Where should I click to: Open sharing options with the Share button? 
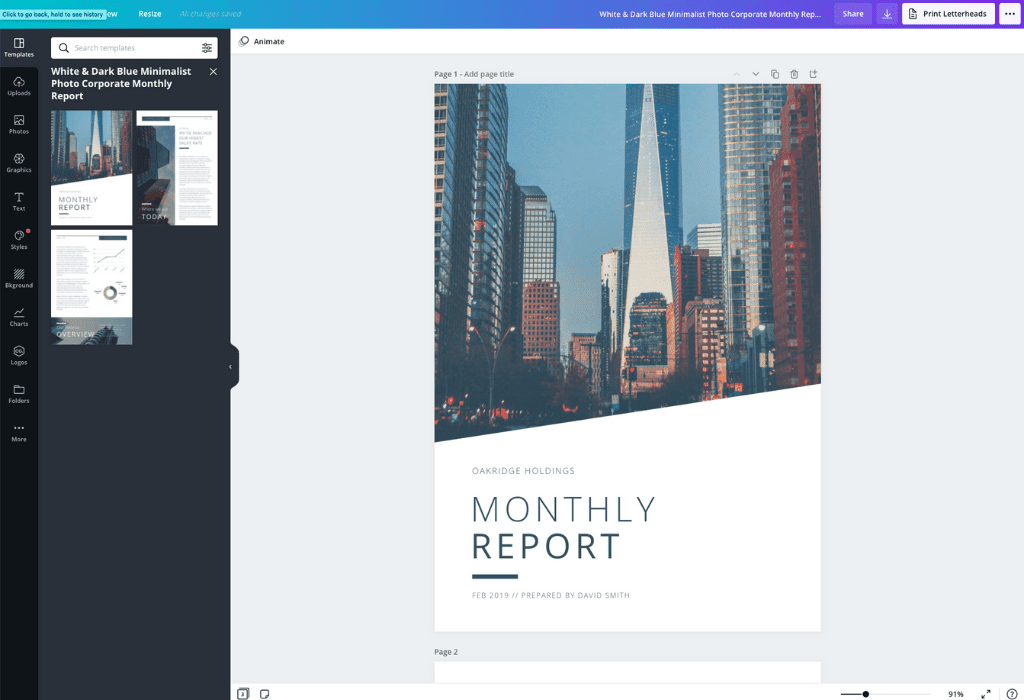pyautogui.click(x=852, y=13)
